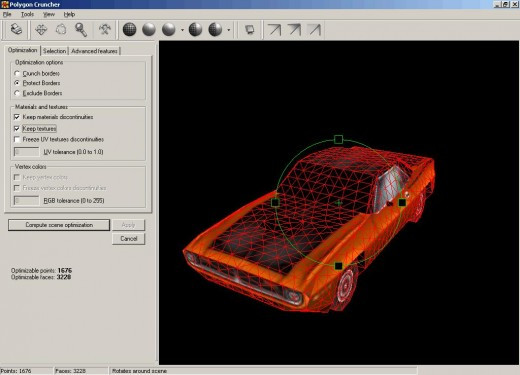Switch to the Advanced features tab

click(x=94, y=51)
